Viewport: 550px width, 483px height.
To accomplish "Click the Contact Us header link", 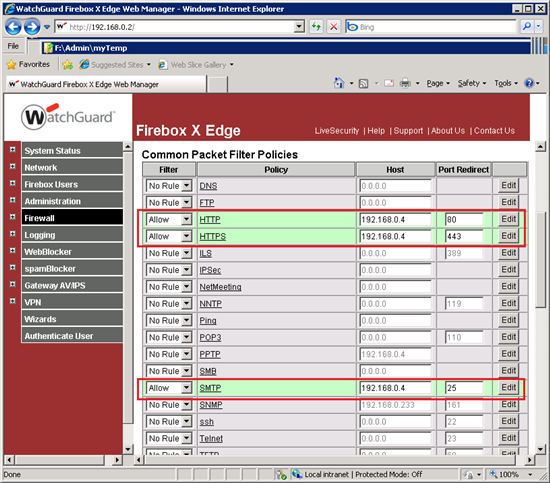I will point(494,131).
